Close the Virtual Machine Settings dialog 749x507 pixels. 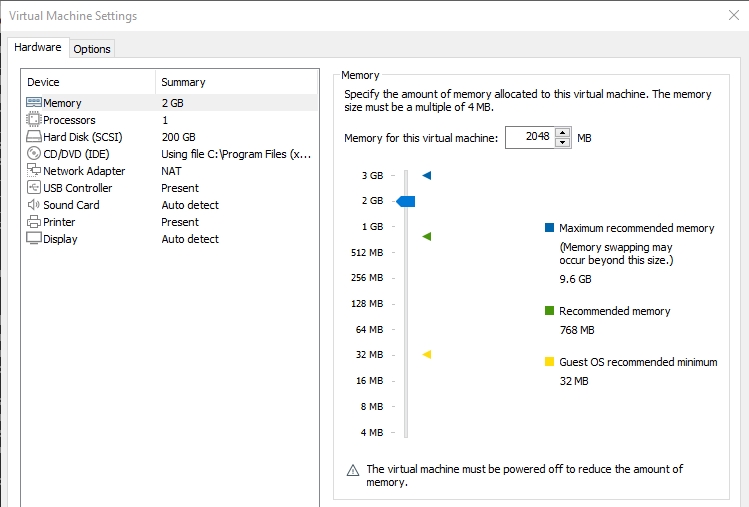click(x=733, y=16)
